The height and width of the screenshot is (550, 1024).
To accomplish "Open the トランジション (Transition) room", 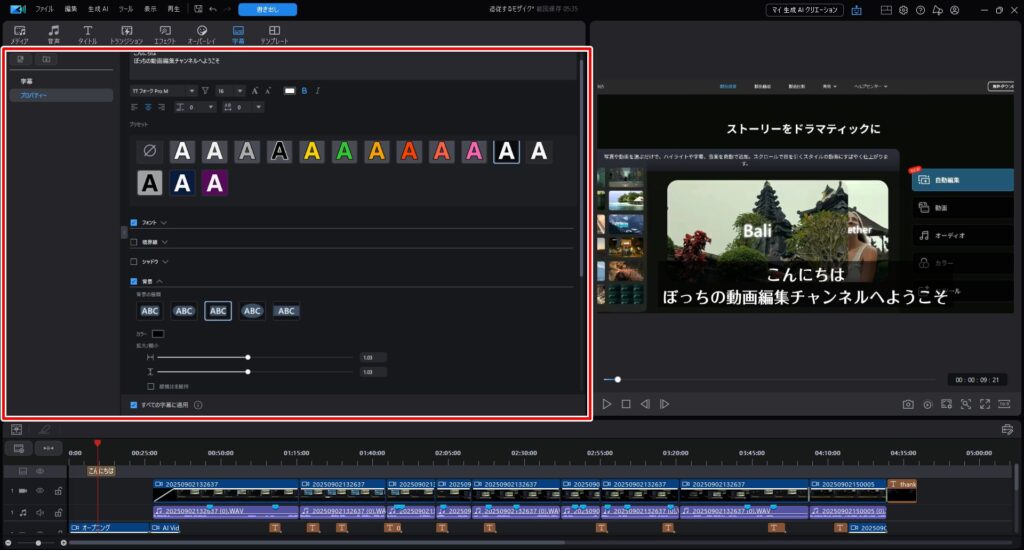I will click(x=126, y=34).
